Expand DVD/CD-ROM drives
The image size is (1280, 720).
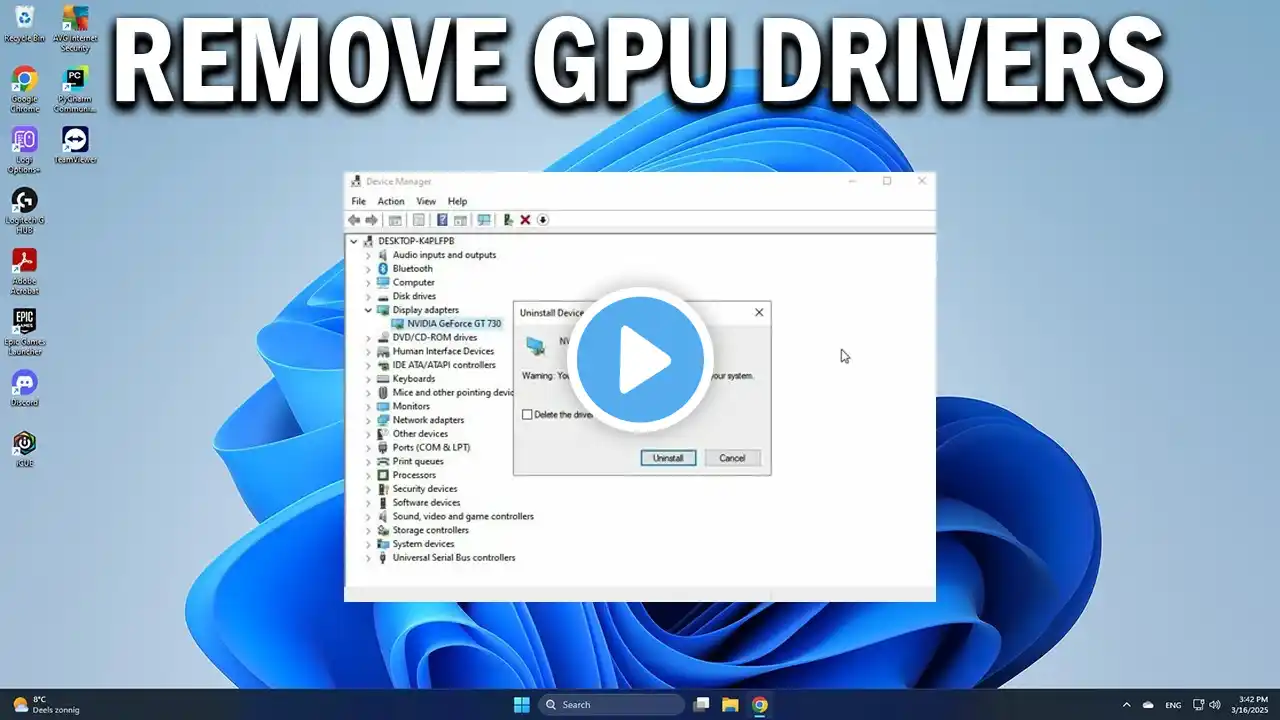coord(368,338)
